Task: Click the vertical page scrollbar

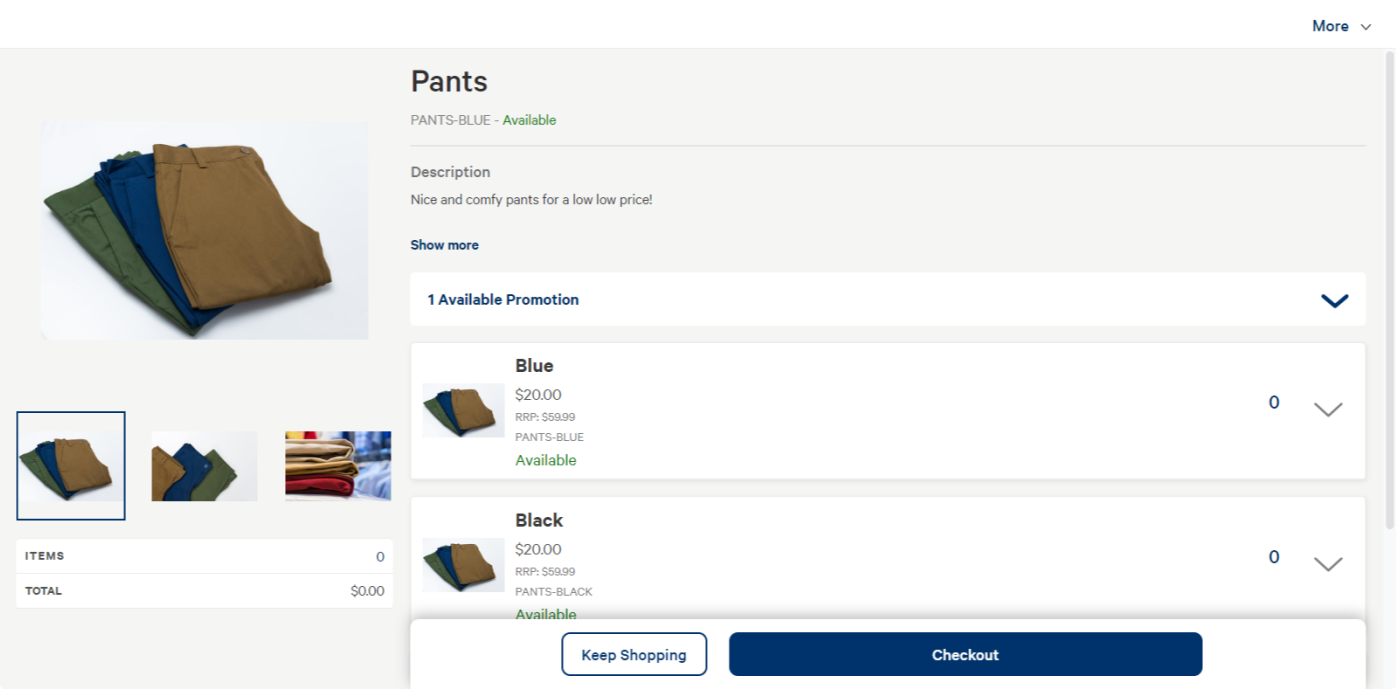Action: [1389, 290]
